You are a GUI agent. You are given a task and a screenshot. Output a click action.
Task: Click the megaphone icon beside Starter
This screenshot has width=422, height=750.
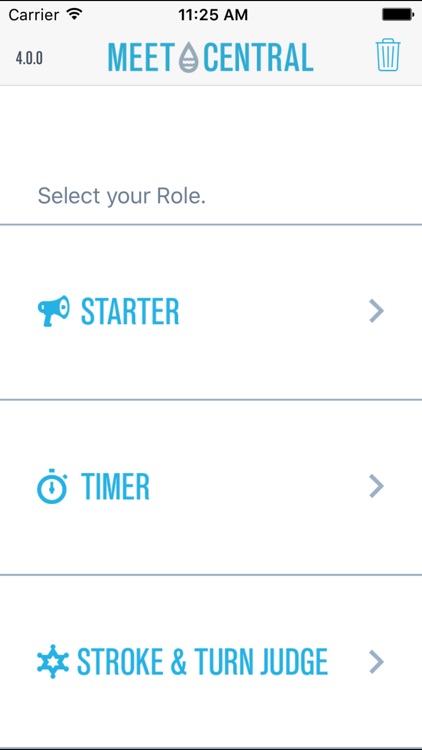click(x=54, y=311)
